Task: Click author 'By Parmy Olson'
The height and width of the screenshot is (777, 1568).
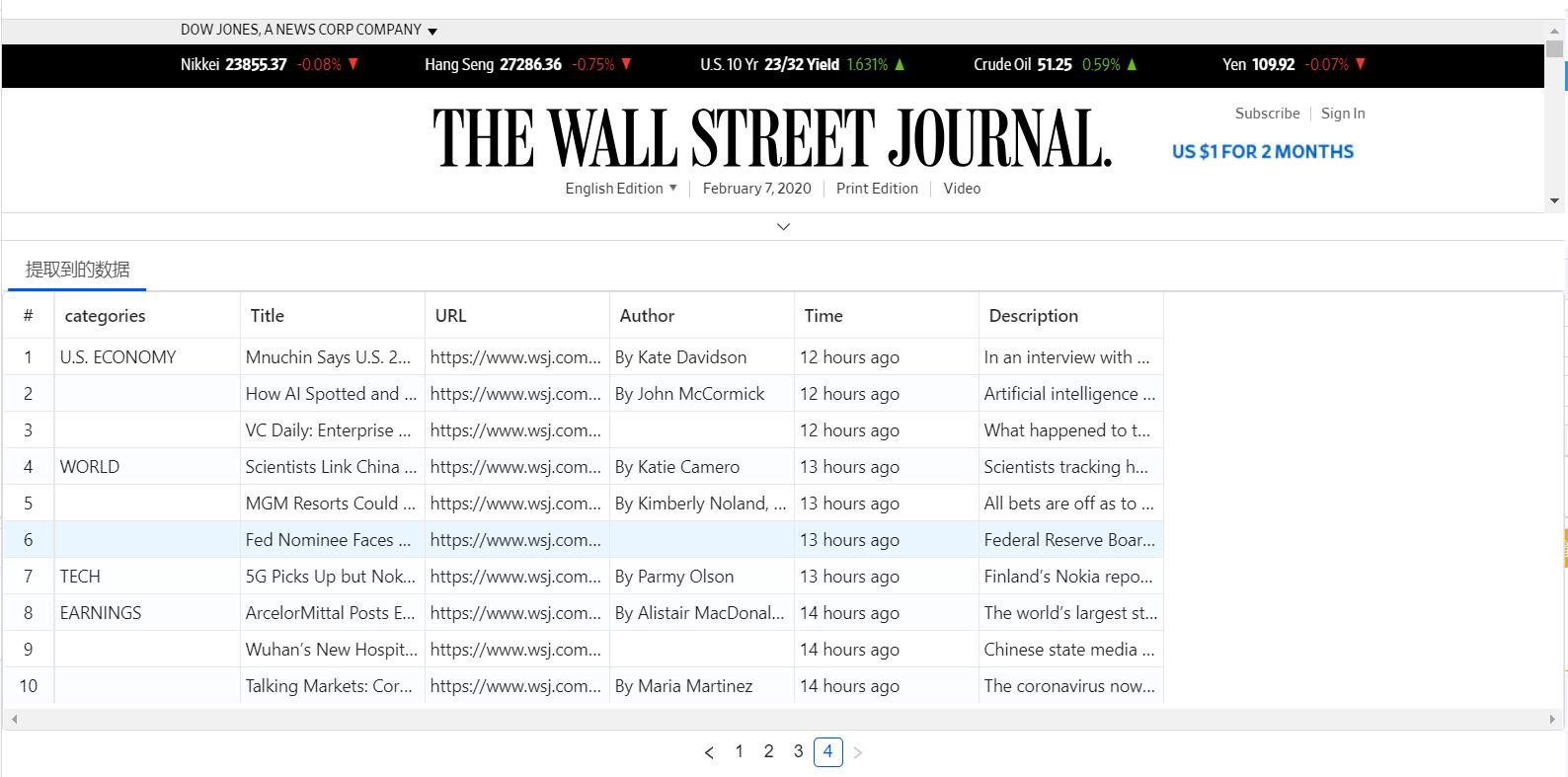Action: [673, 577]
